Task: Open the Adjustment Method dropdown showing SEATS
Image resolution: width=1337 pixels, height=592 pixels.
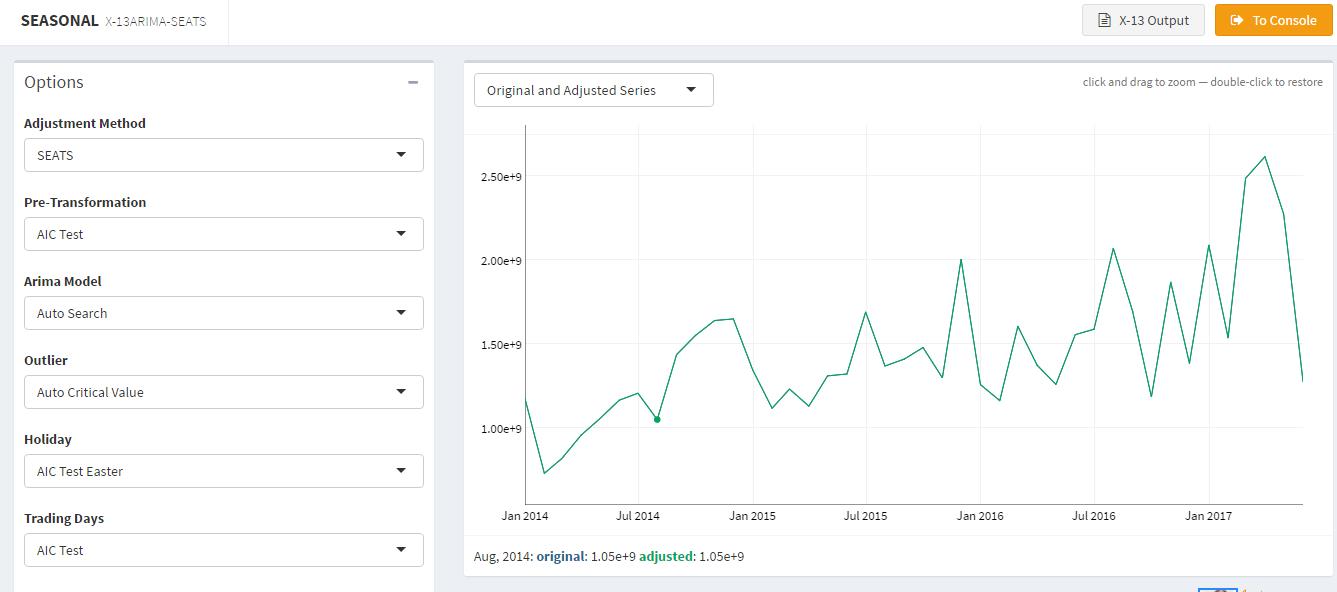Action: click(223, 155)
